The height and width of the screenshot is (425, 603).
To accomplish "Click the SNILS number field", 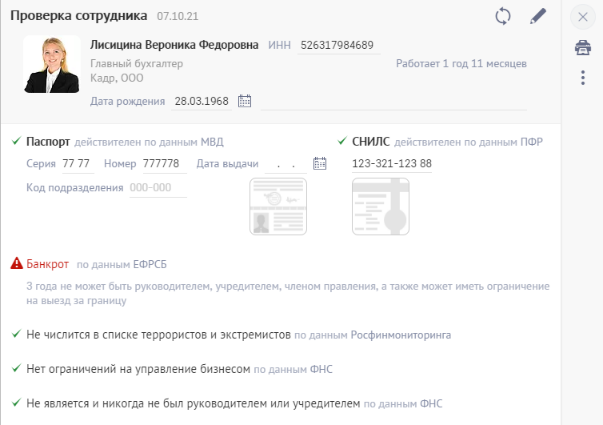I will tap(391, 164).
